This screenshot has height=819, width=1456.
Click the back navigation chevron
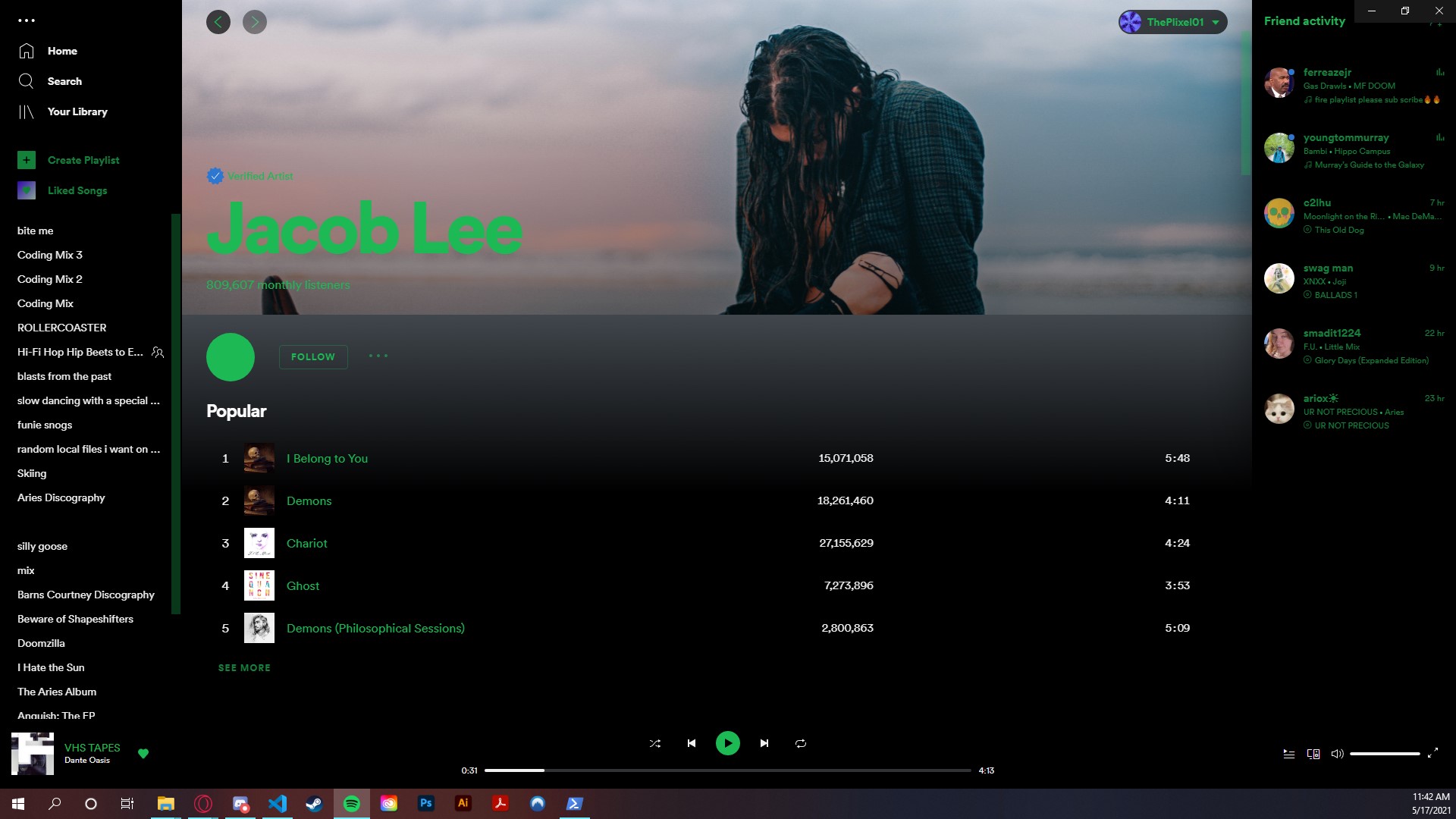pyautogui.click(x=218, y=22)
